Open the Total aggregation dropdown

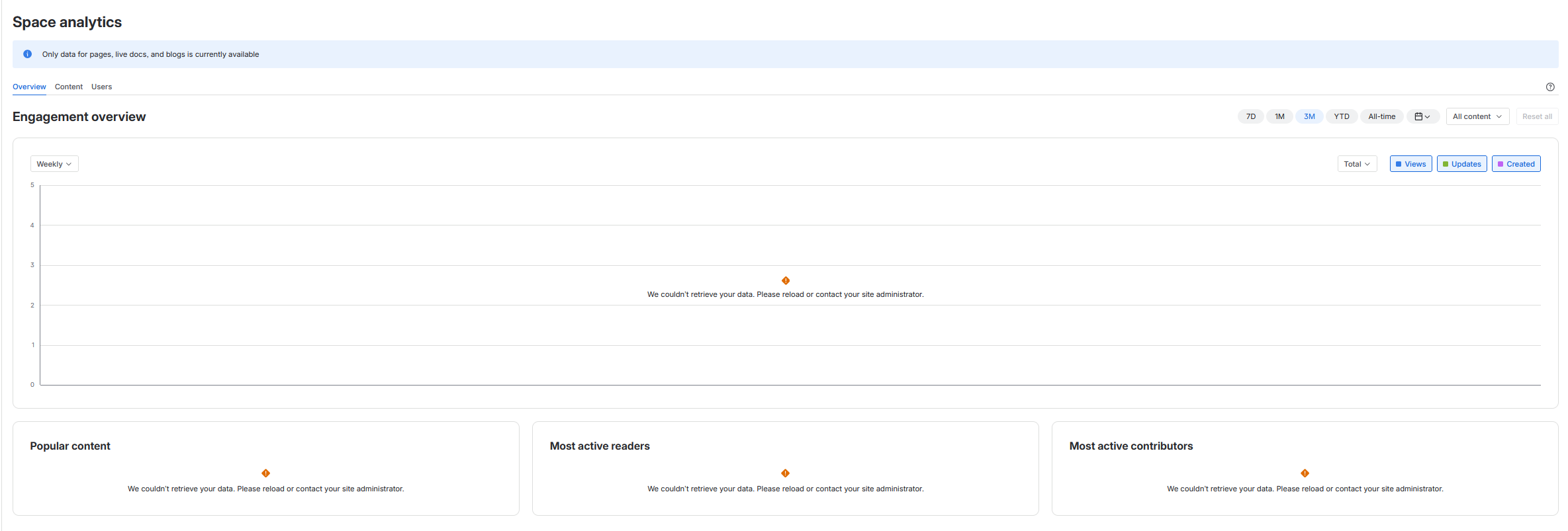click(x=1357, y=164)
